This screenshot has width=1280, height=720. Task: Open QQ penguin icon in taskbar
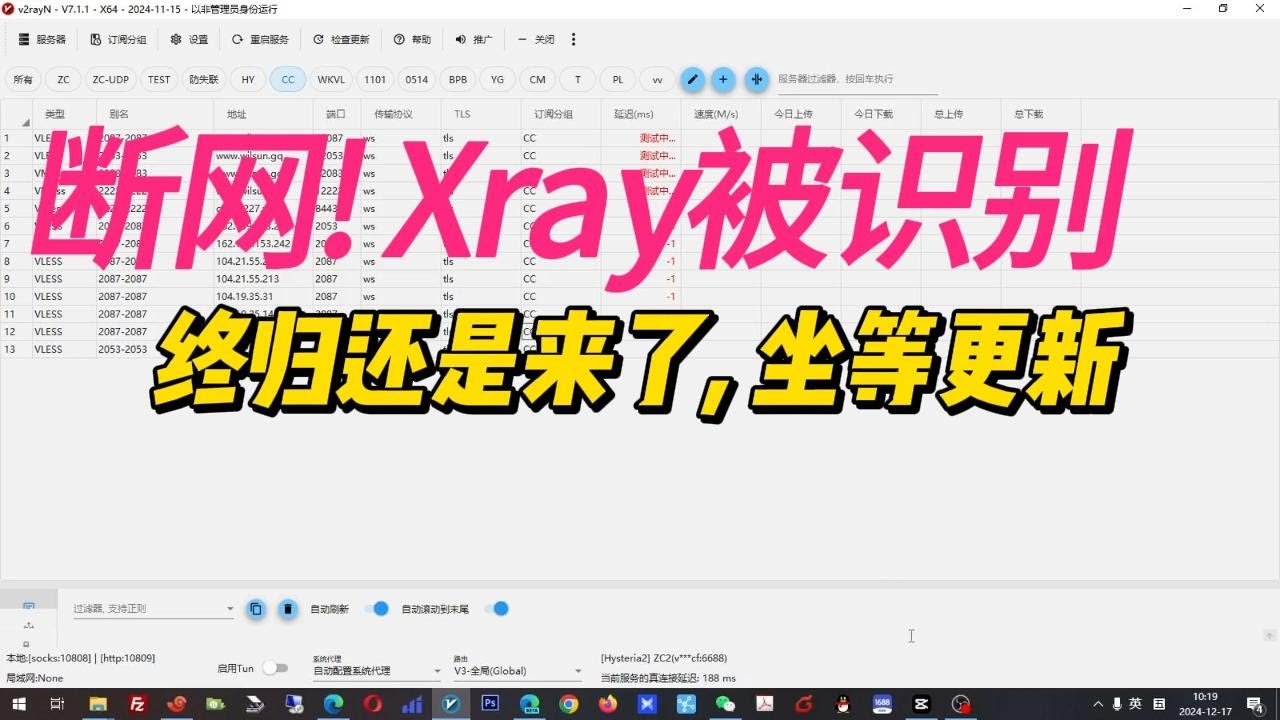click(x=843, y=704)
